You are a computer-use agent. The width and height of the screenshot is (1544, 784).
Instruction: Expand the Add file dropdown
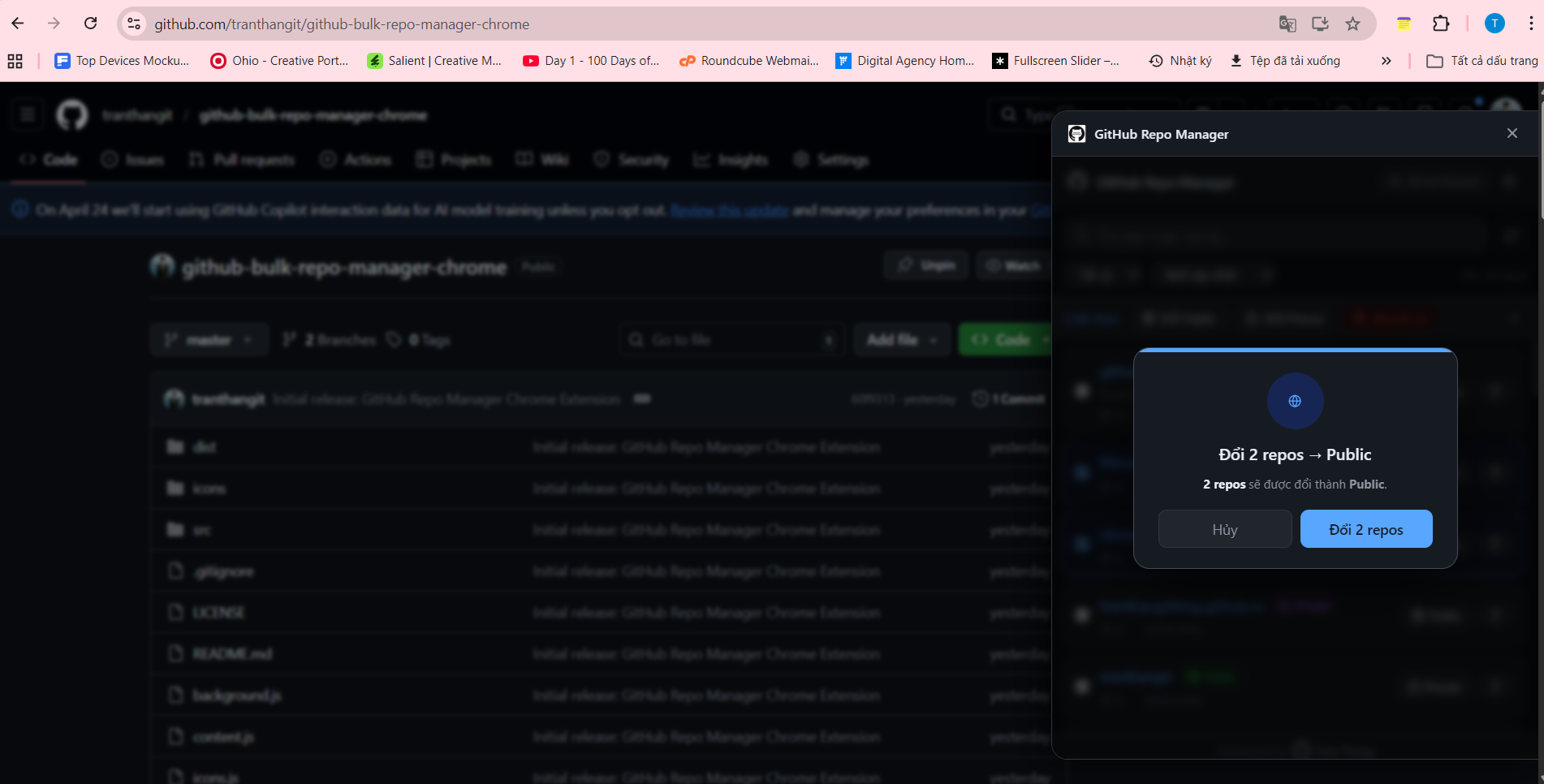click(x=901, y=339)
